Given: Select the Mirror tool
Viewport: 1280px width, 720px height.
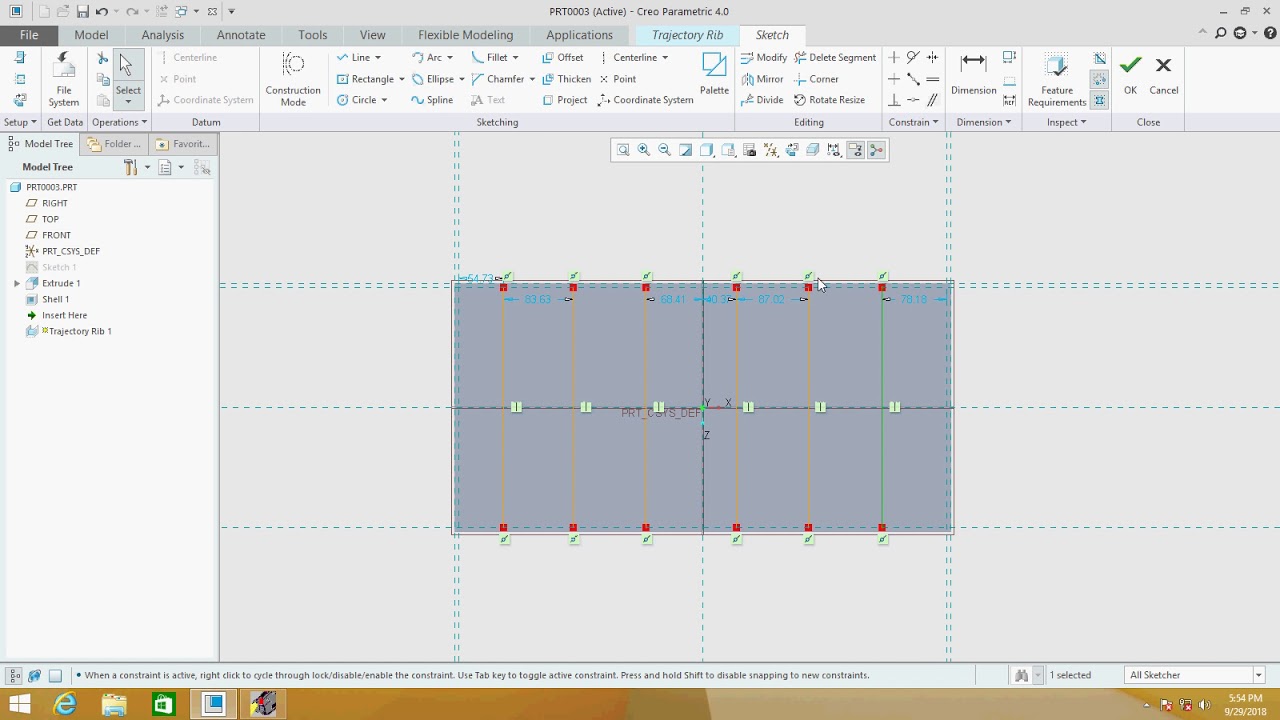Looking at the screenshot, I should (x=762, y=79).
